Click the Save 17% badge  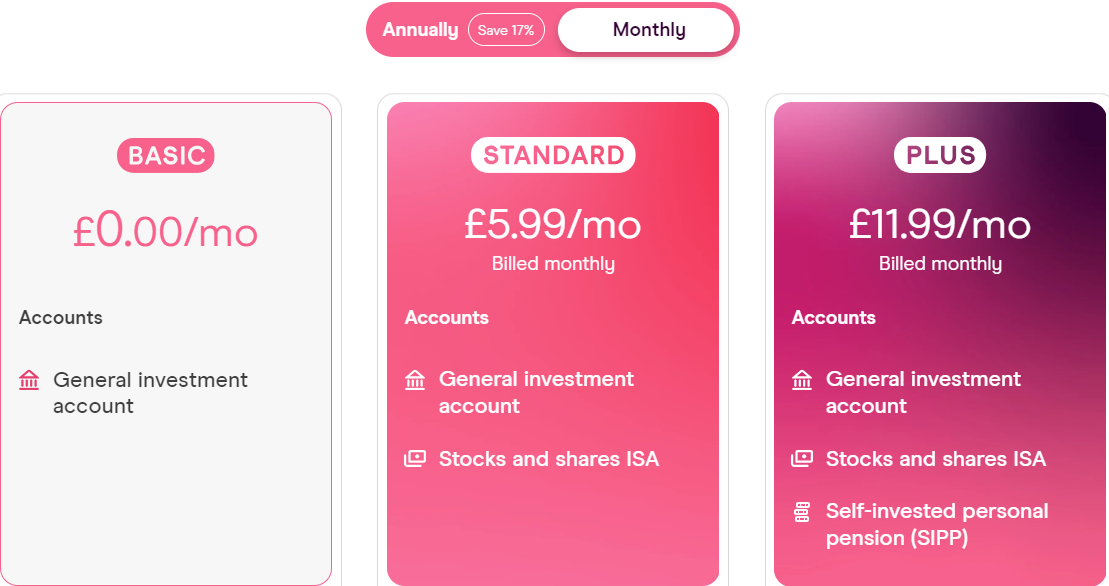[x=506, y=29]
